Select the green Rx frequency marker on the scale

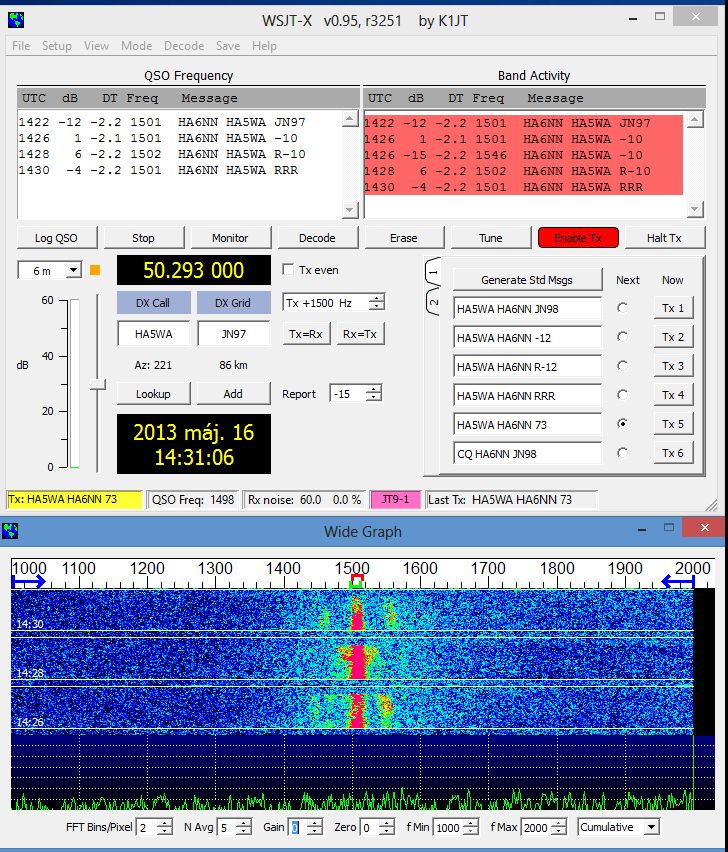[356, 584]
